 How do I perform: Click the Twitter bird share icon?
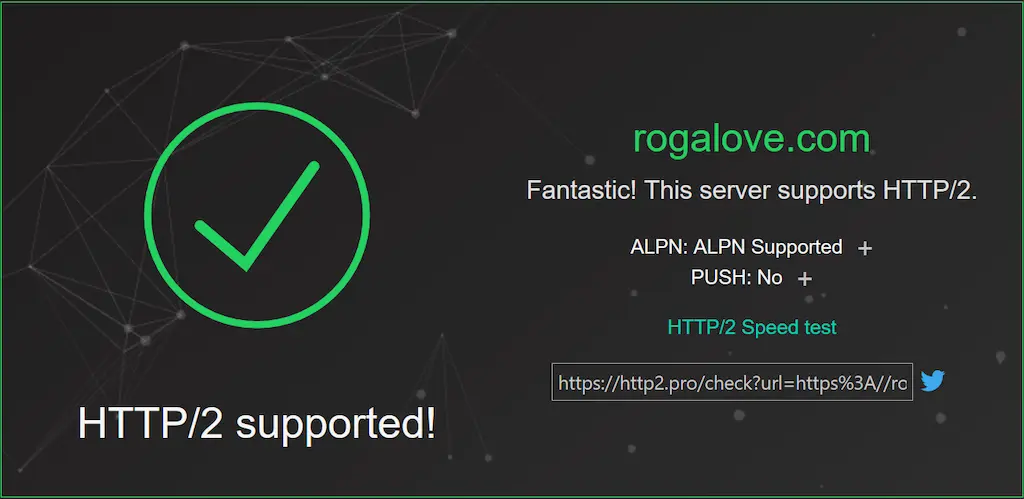[933, 381]
